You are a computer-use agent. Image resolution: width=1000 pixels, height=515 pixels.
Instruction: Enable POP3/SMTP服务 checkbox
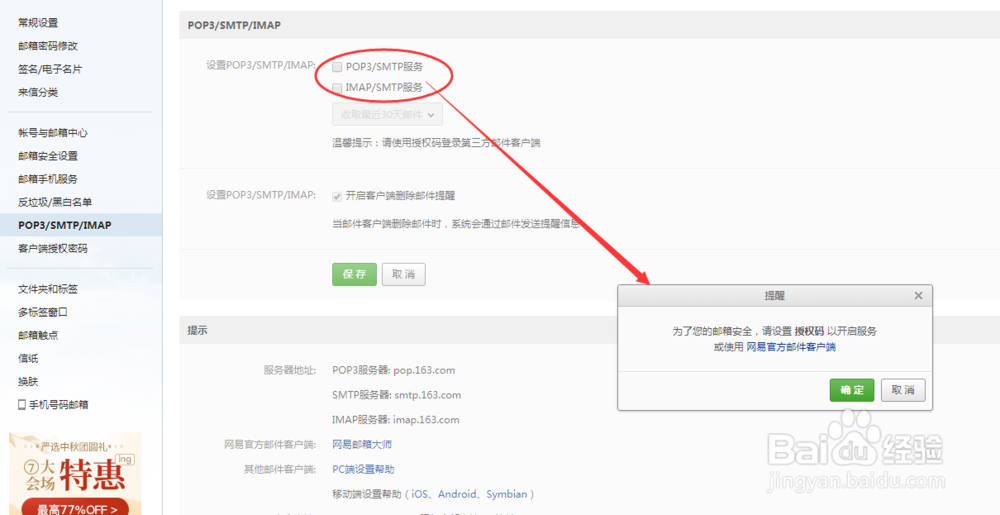point(337,67)
